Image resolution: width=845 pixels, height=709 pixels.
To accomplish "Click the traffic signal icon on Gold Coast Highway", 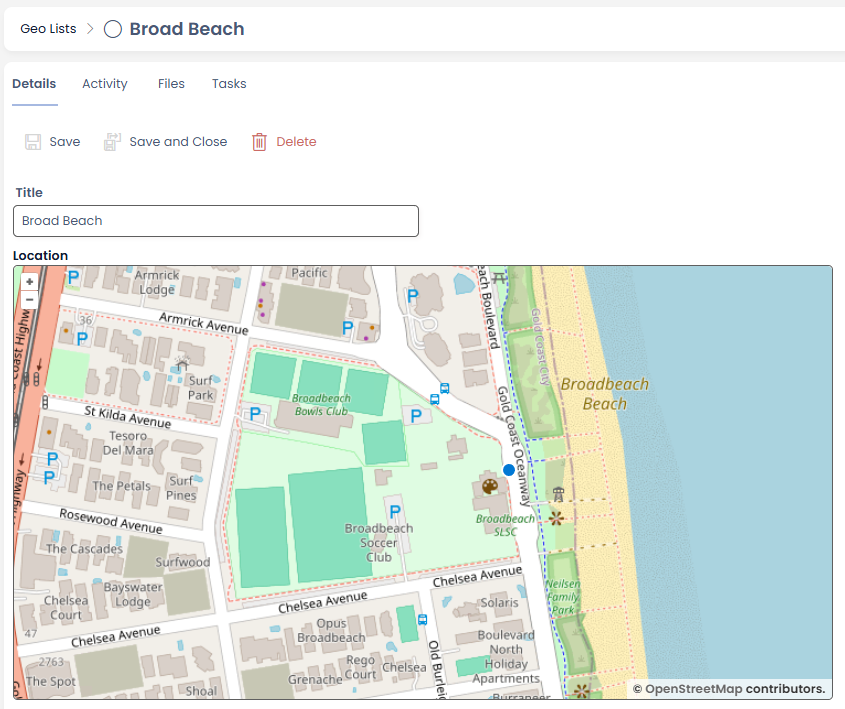I will coord(37,378).
